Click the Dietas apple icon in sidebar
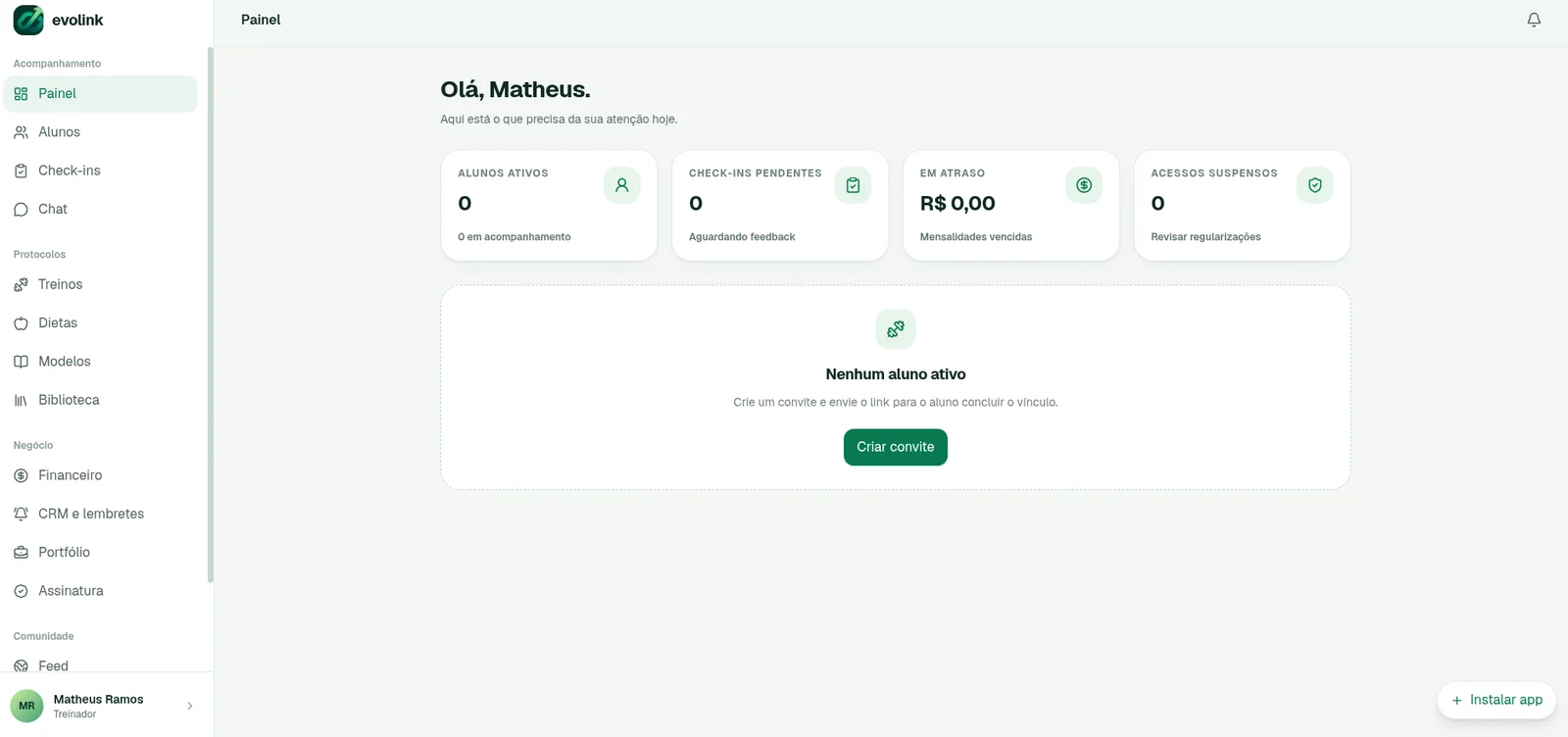The width and height of the screenshot is (1568, 737). (x=21, y=323)
